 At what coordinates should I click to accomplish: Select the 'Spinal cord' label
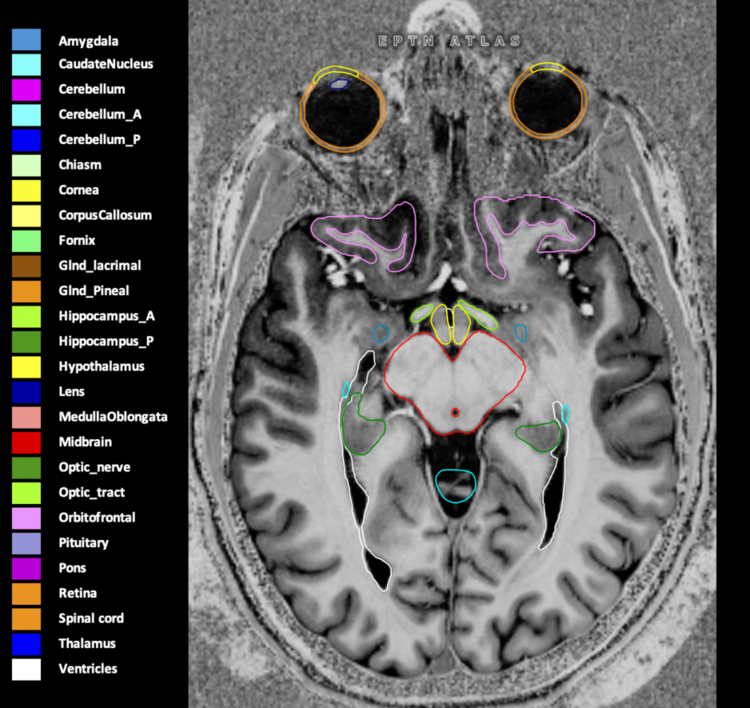click(x=91, y=619)
